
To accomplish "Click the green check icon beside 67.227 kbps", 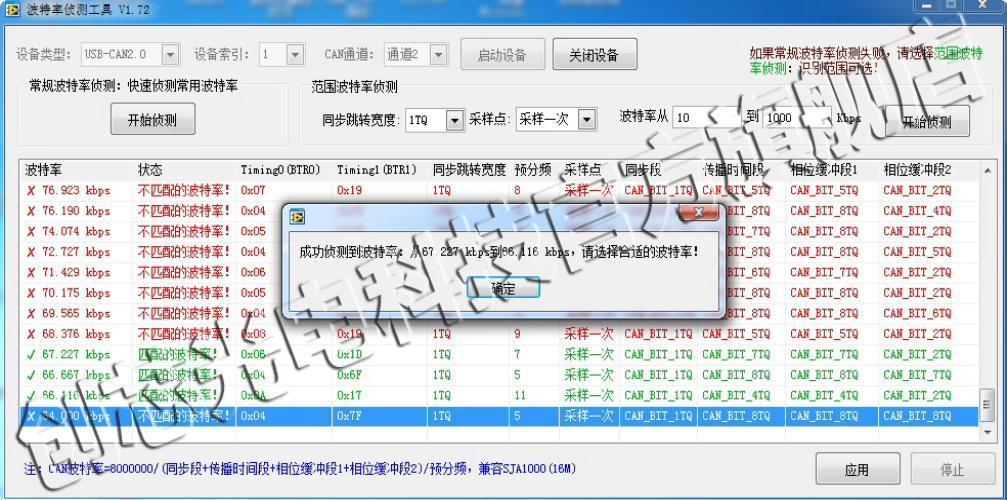I will (31, 354).
